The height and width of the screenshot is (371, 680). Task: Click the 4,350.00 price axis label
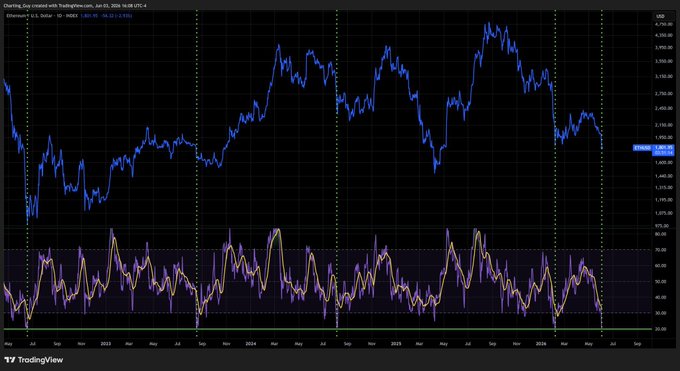(x=664, y=35)
